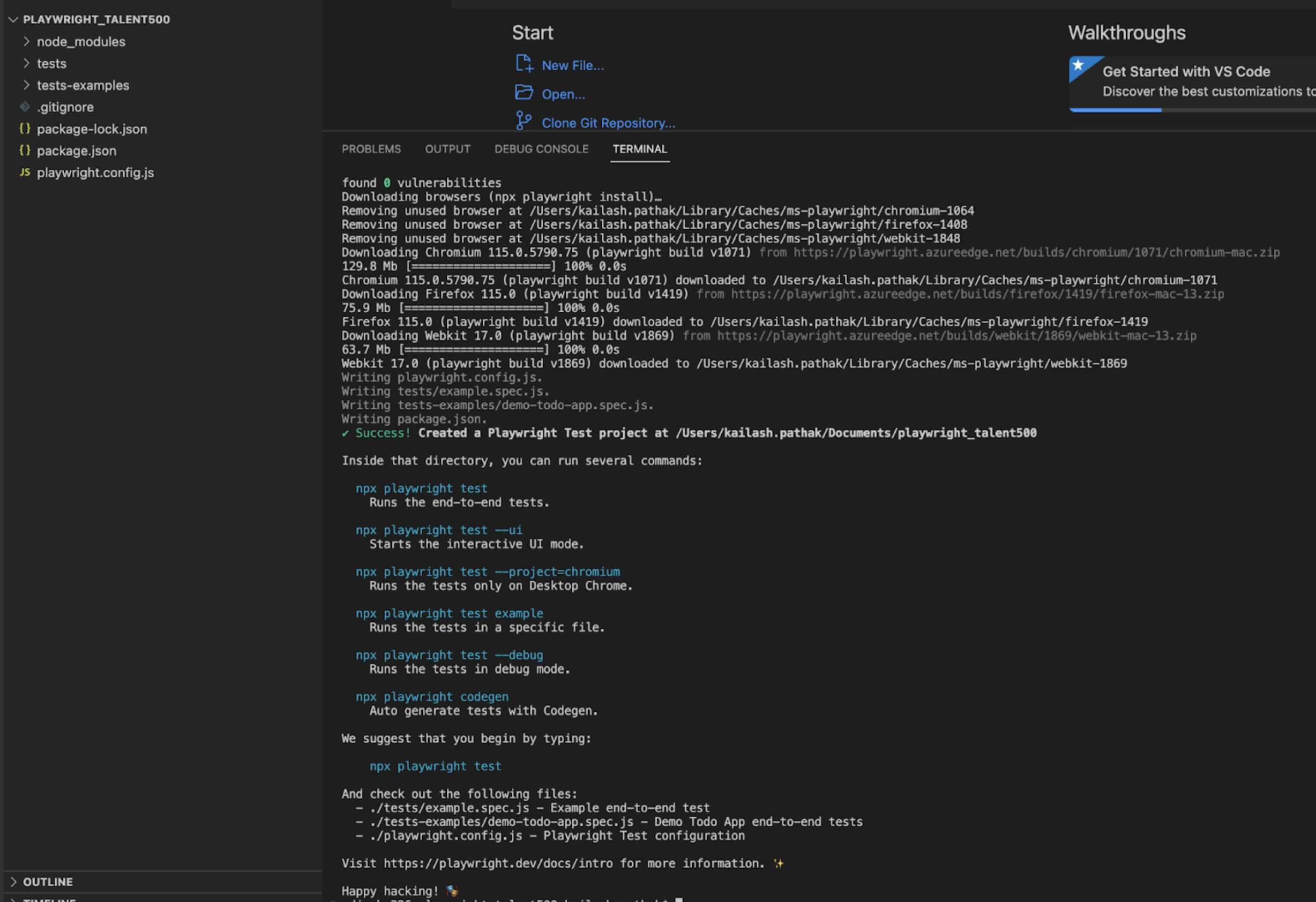The height and width of the screenshot is (902, 1316).
Task: Switch to the OUTPUT tab
Action: click(447, 149)
